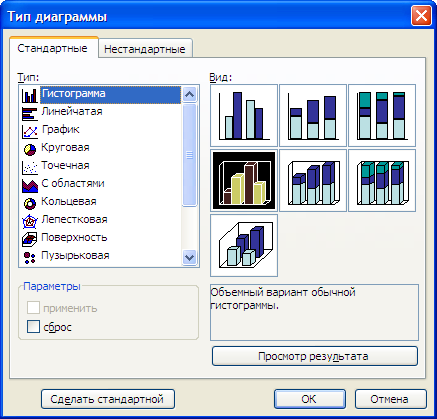Screen dimensions: 437x419
Task: Choose the График line chart icon
Action: [x=30, y=131]
